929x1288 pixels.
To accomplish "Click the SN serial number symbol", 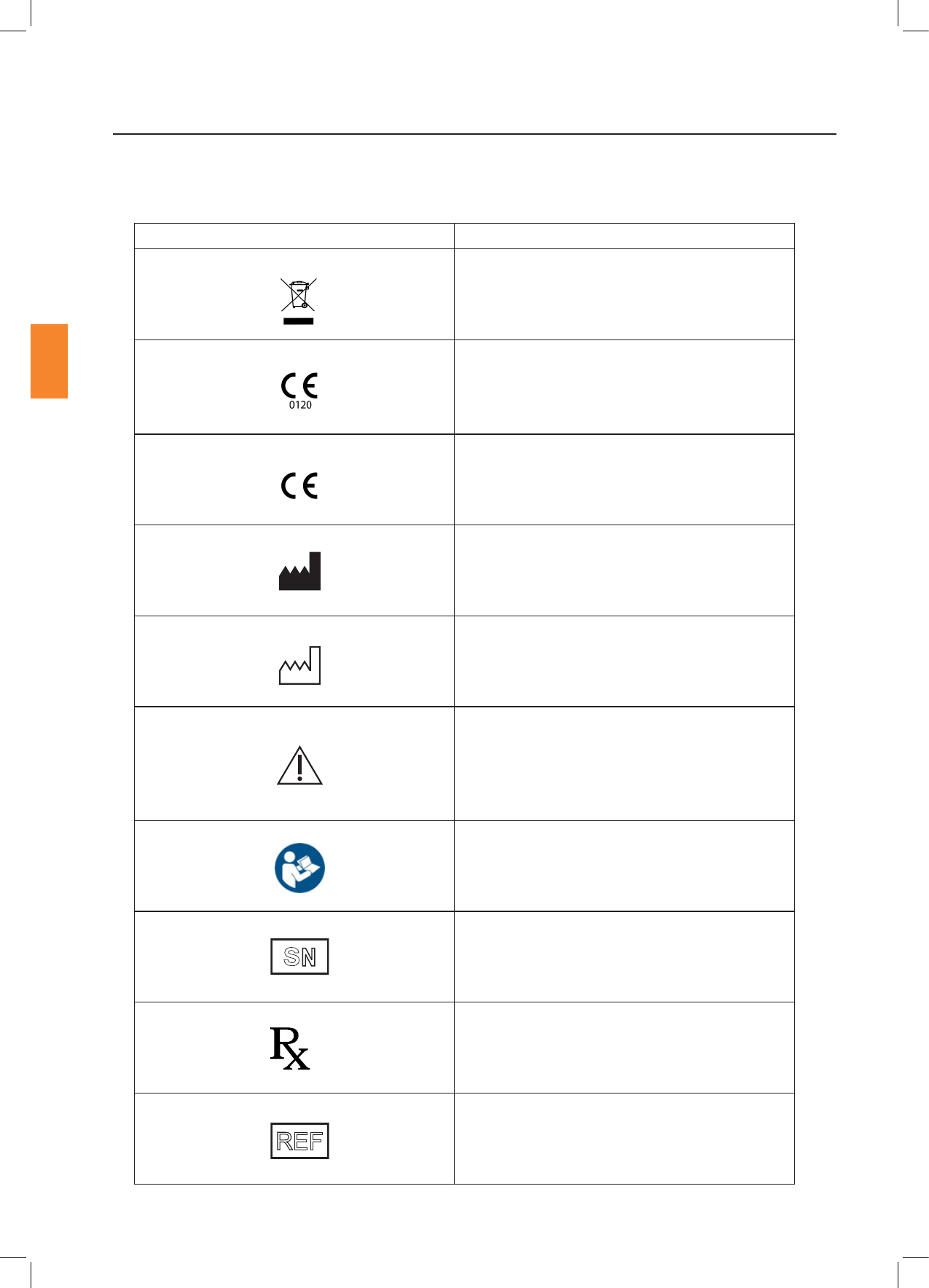I will (x=299, y=957).
